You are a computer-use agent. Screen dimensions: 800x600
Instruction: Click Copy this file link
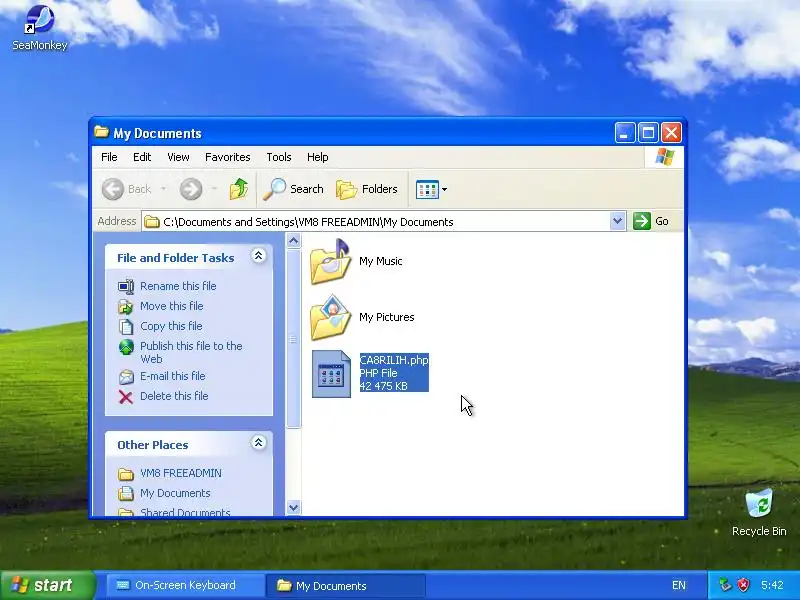tap(171, 326)
